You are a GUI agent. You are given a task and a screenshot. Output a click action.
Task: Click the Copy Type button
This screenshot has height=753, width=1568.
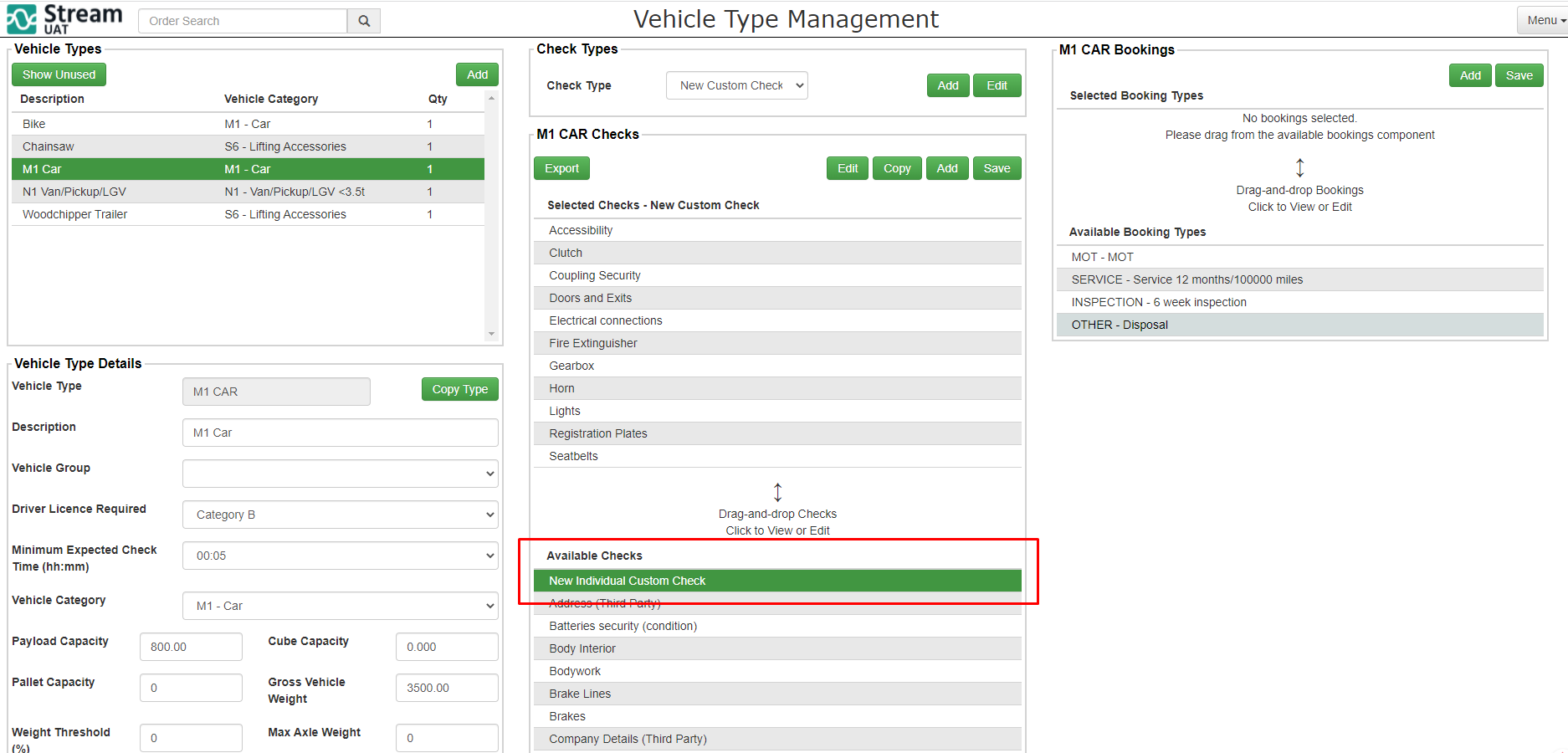click(x=459, y=389)
